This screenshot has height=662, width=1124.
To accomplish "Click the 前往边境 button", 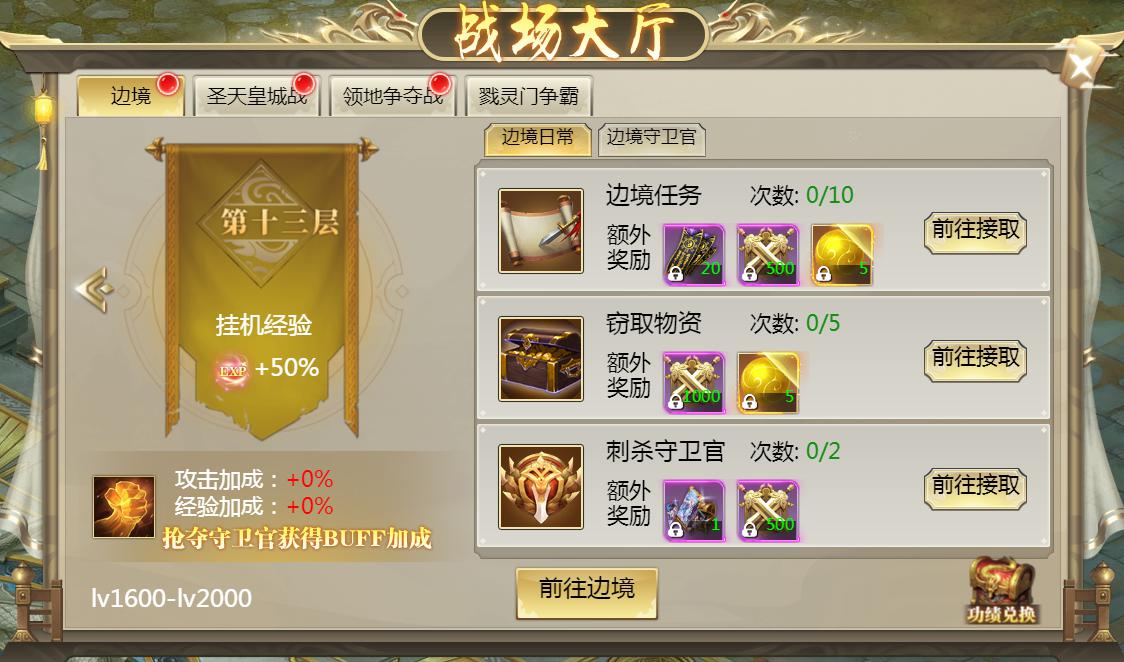I will point(586,593).
